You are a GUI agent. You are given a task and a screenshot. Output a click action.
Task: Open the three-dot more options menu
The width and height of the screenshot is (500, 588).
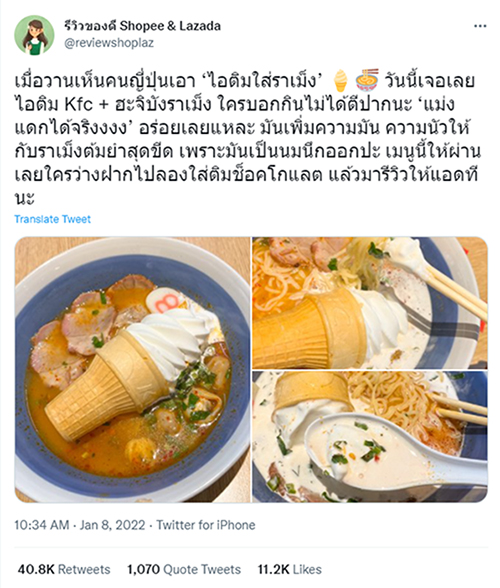480,26
